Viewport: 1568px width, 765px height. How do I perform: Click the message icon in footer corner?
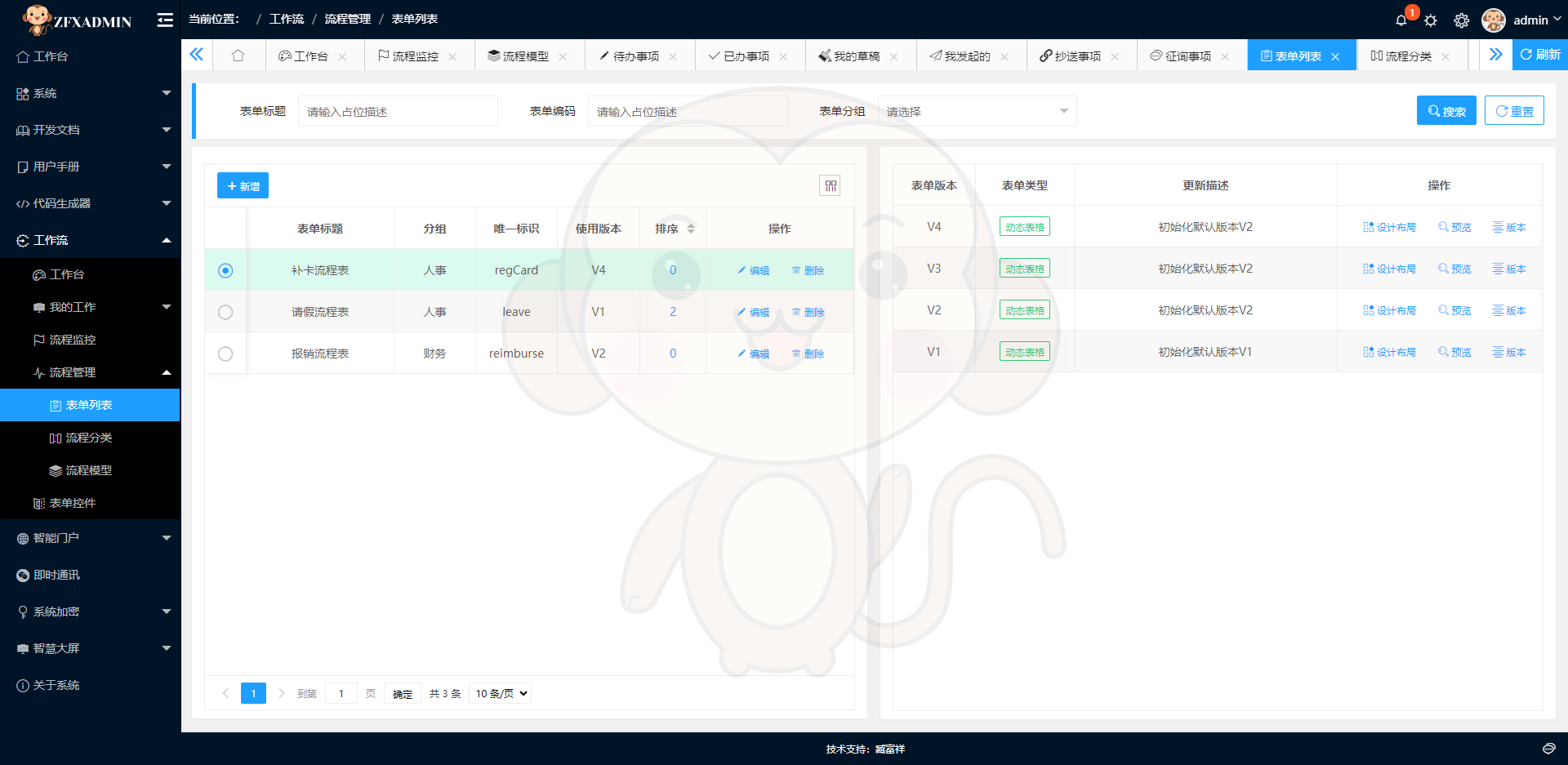[x=1548, y=749]
